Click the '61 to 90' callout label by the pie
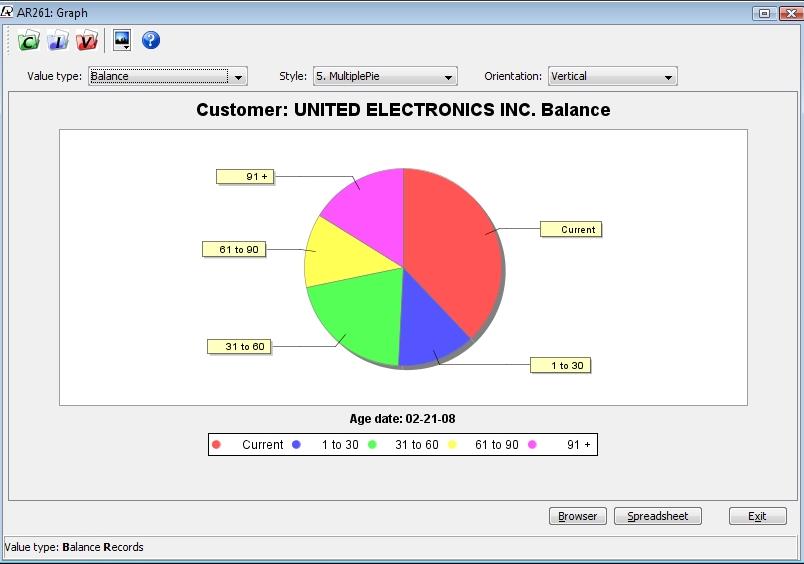 point(234,250)
